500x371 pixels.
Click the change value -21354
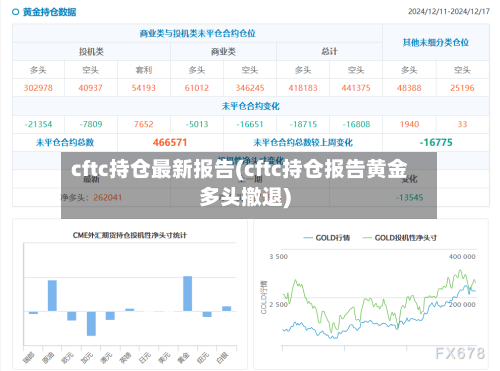point(38,124)
